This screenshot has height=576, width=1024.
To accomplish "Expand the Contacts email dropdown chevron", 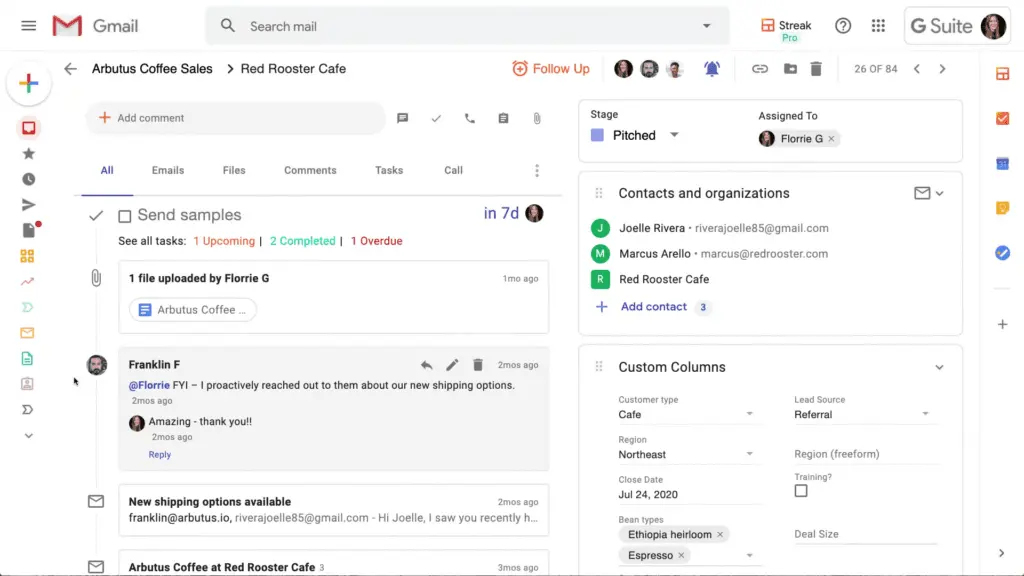I will pos(939,193).
